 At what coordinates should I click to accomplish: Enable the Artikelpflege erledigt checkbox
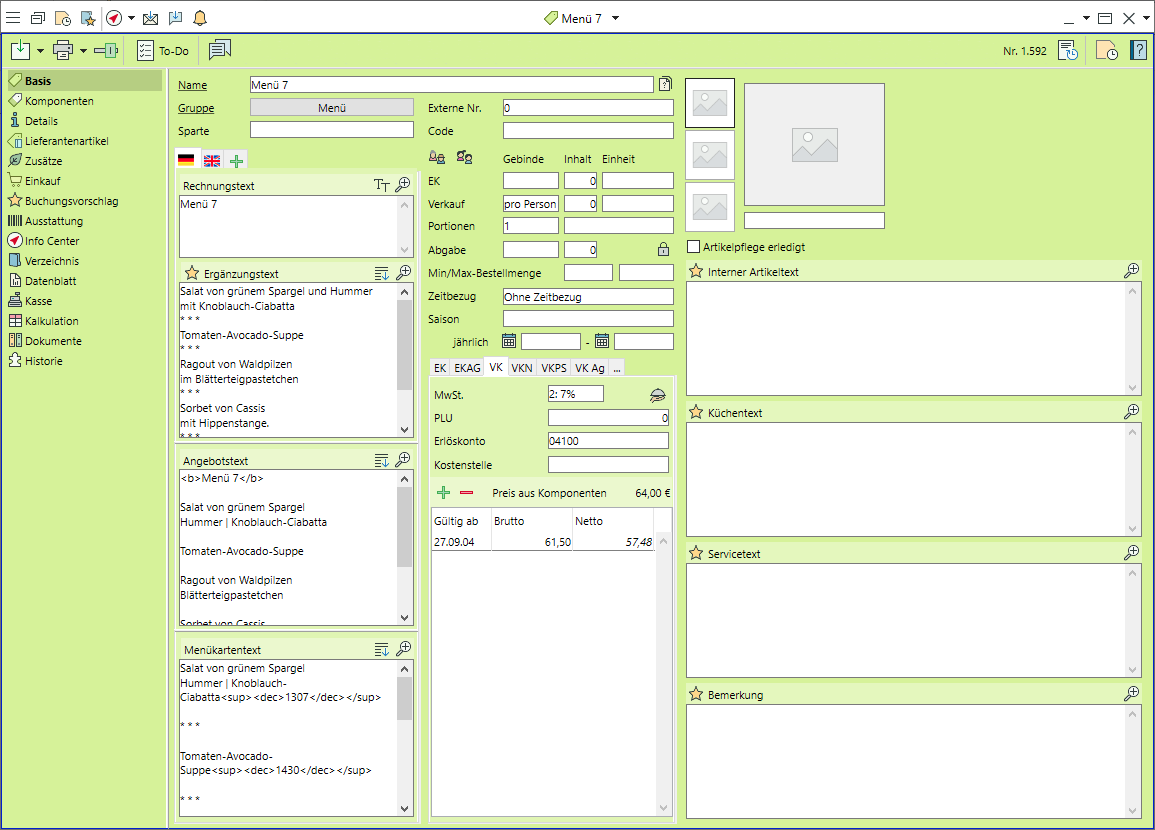[693, 247]
